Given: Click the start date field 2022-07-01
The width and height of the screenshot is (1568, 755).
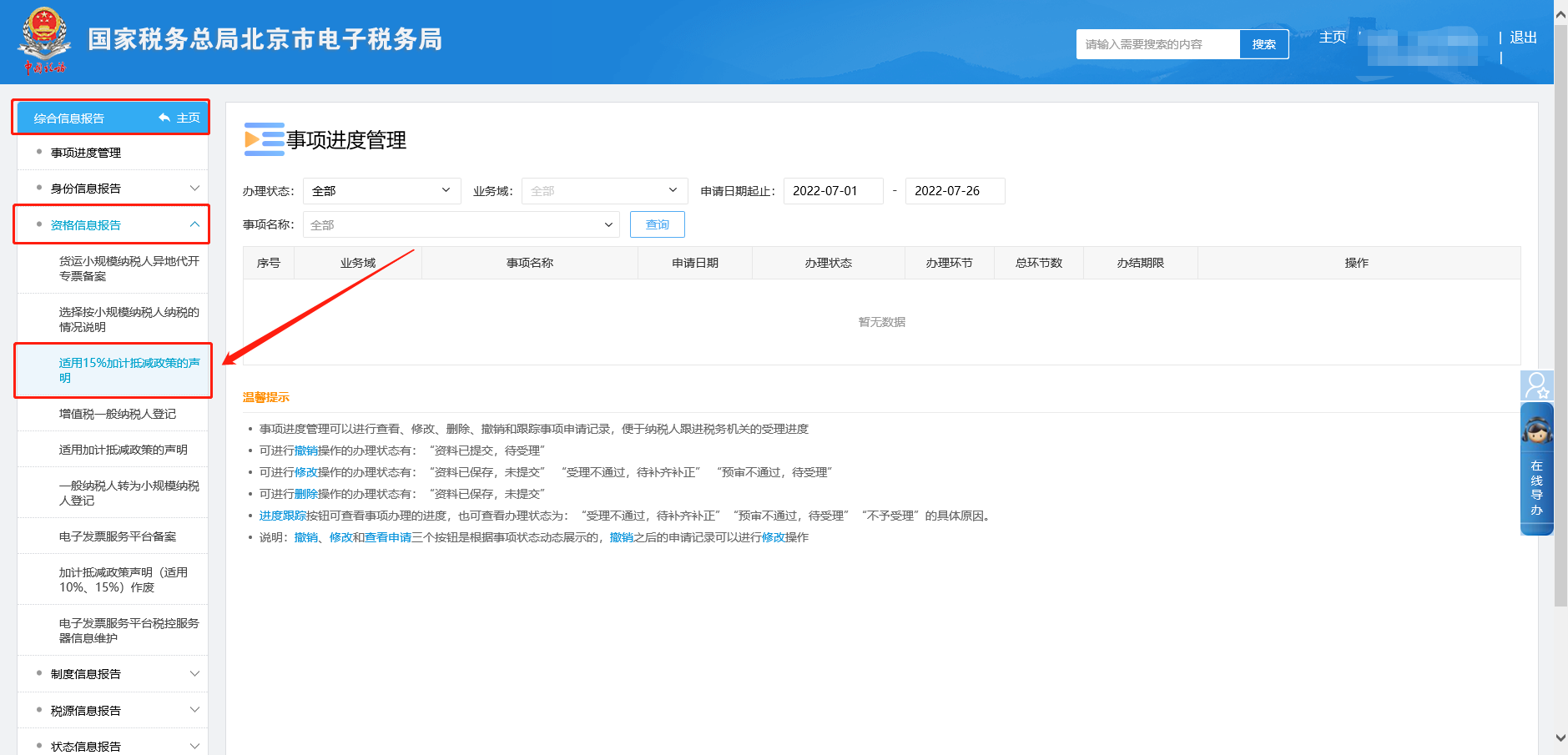Looking at the screenshot, I should click(832, 190).
